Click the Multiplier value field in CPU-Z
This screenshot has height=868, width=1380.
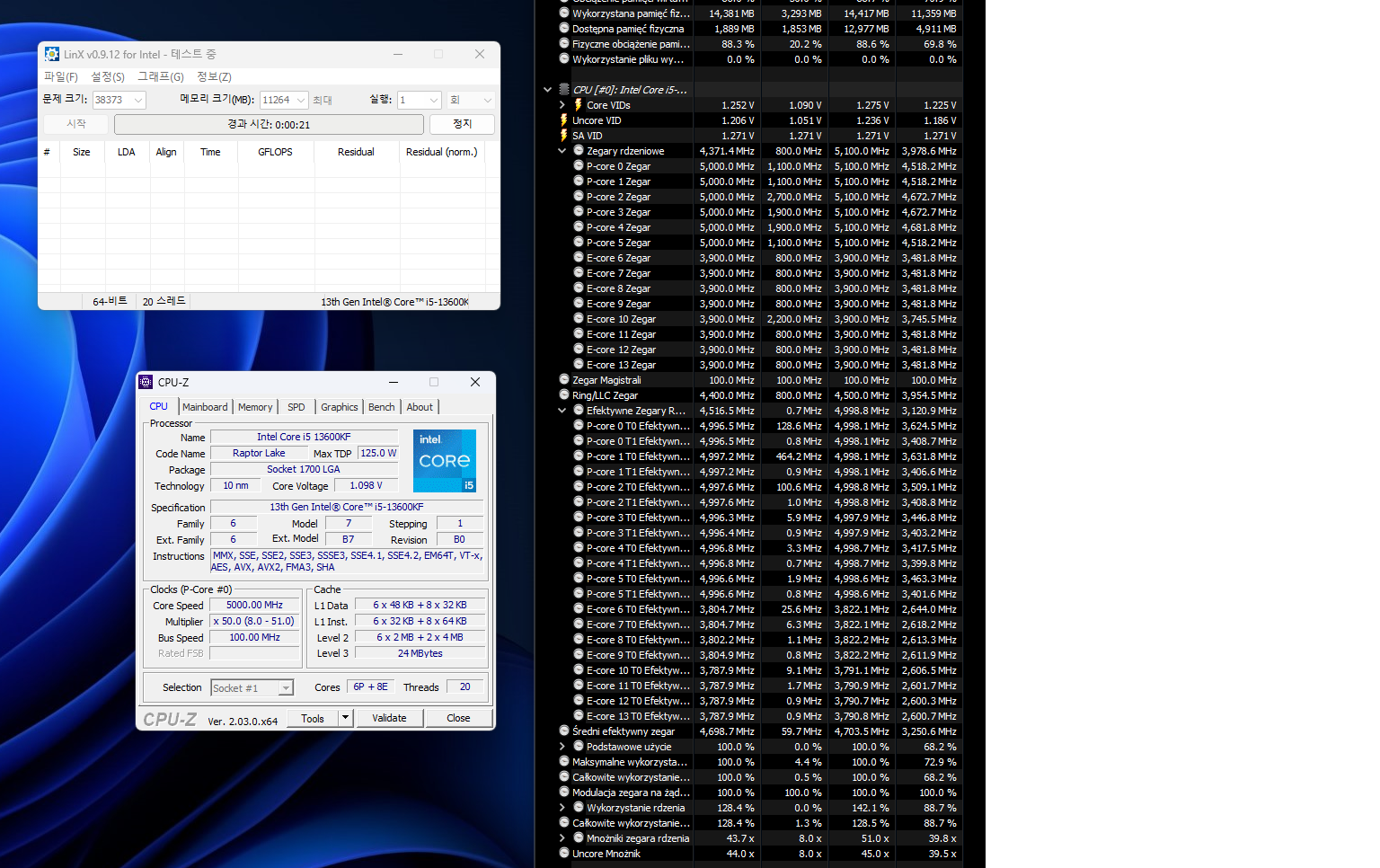pos(255,622)
